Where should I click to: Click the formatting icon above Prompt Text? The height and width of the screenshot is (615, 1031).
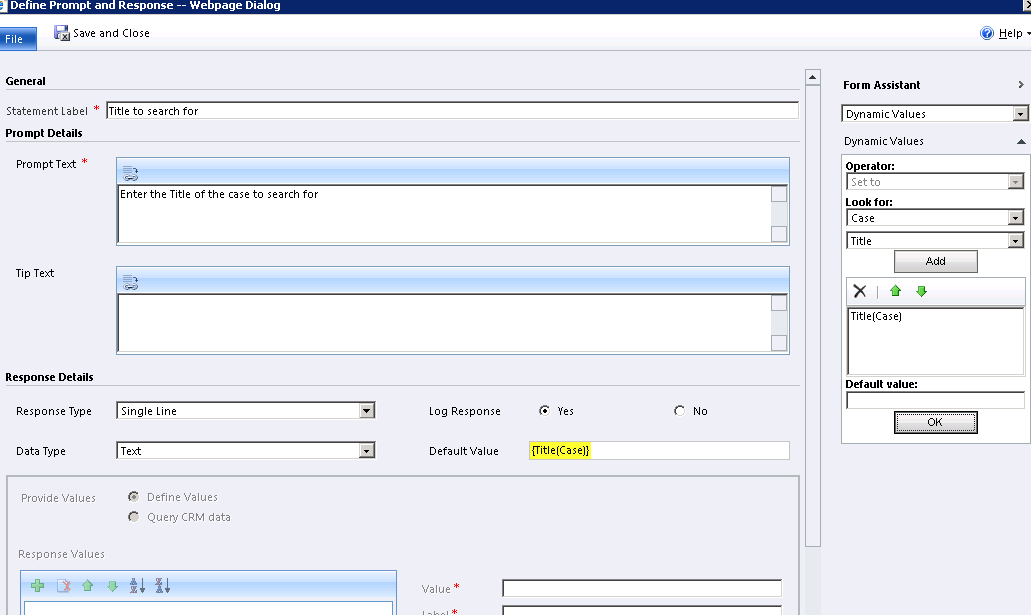[x=130, y=171]
